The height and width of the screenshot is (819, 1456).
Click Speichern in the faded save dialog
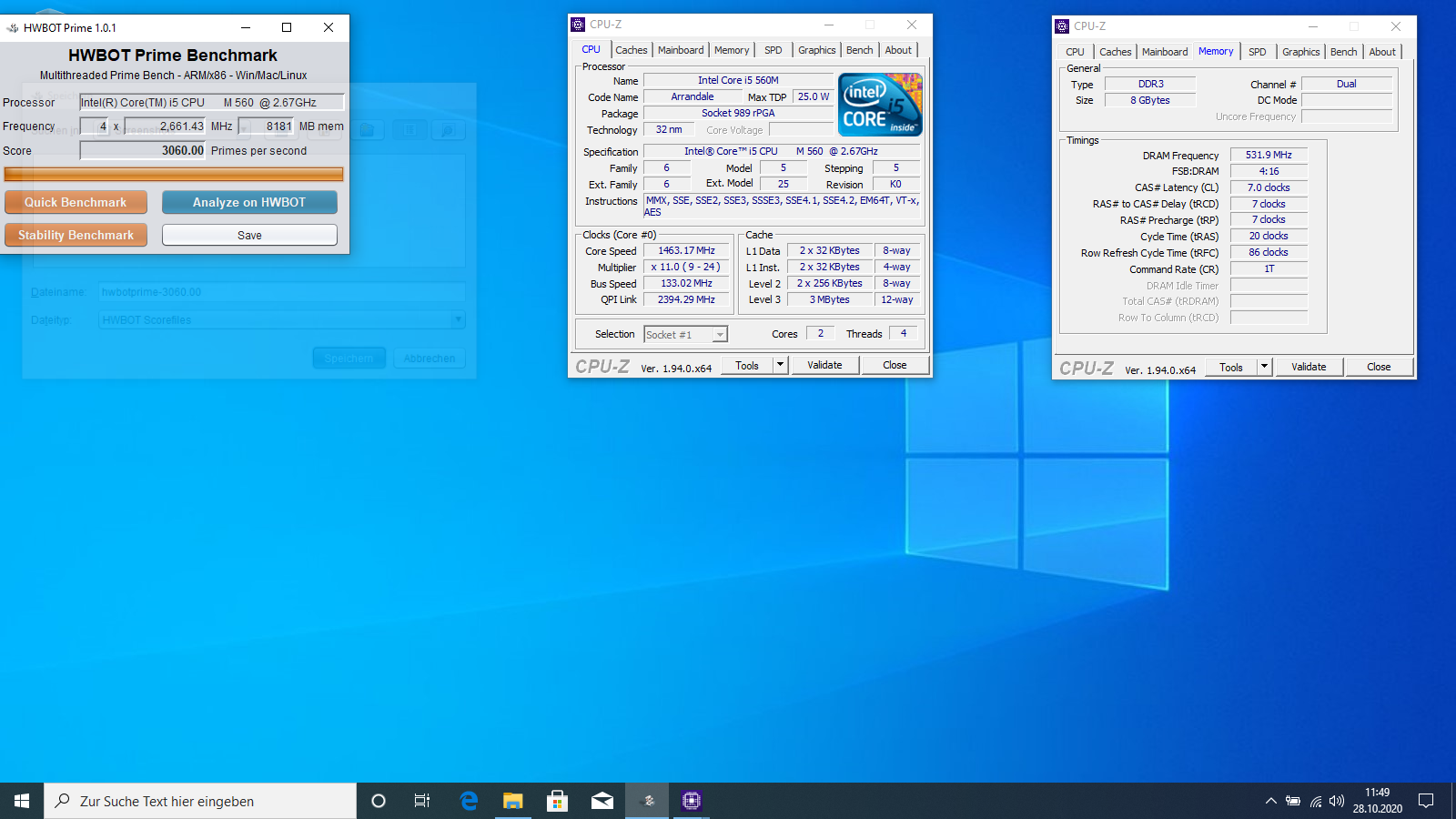(x=349, y=359)
